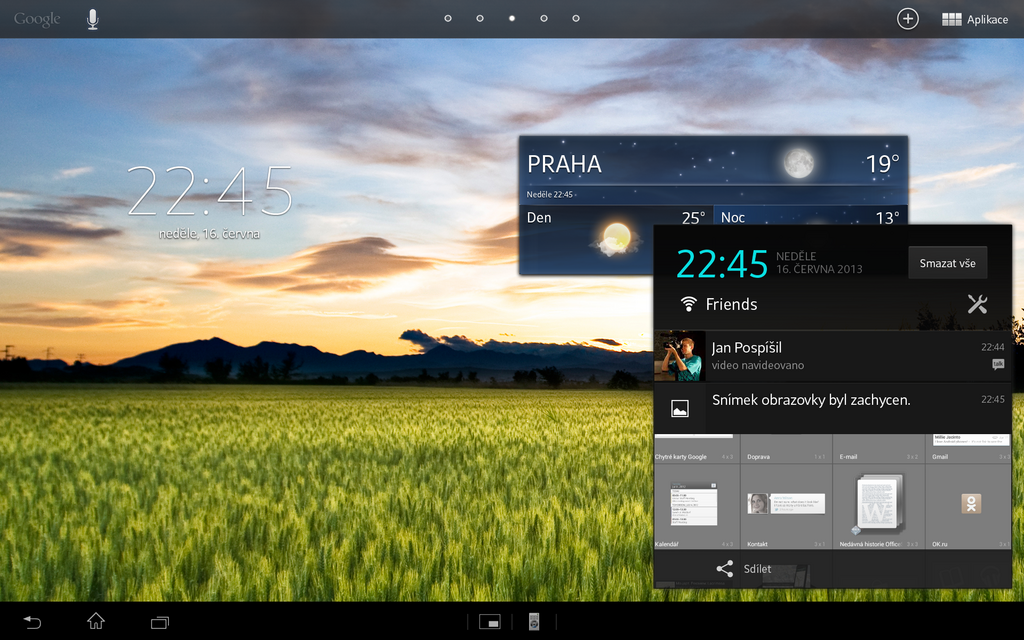This screenshot has height=640, width=1024.
Task: Tap the Sdílet share icon
Action: pos(723,568)
